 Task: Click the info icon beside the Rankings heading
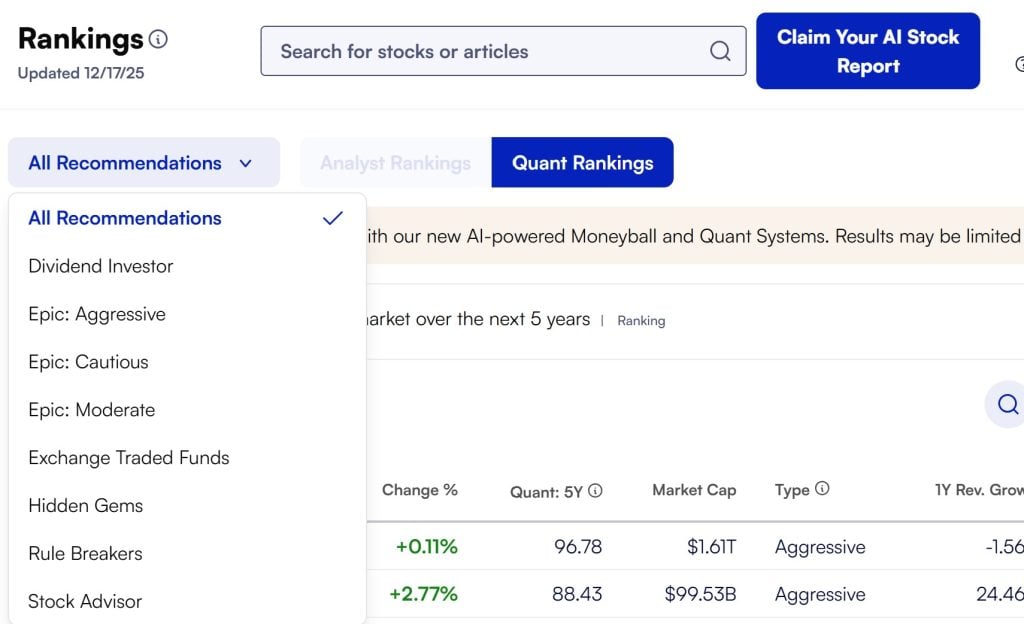click(158, 38)
